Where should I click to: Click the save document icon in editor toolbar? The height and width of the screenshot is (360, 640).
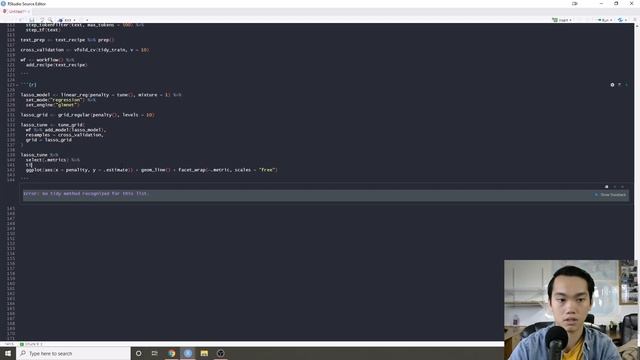coord(32,20)
